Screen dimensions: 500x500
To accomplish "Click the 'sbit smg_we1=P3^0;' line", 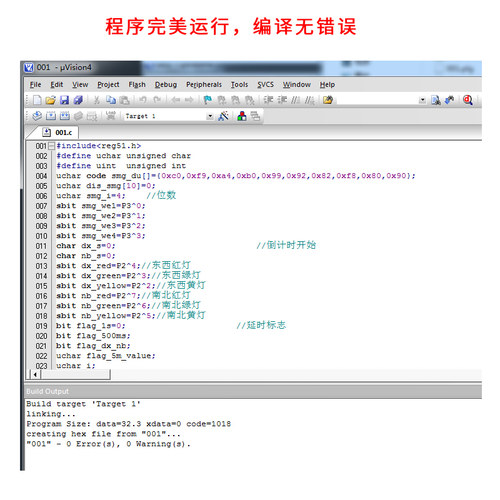I will tap(101, 206).
